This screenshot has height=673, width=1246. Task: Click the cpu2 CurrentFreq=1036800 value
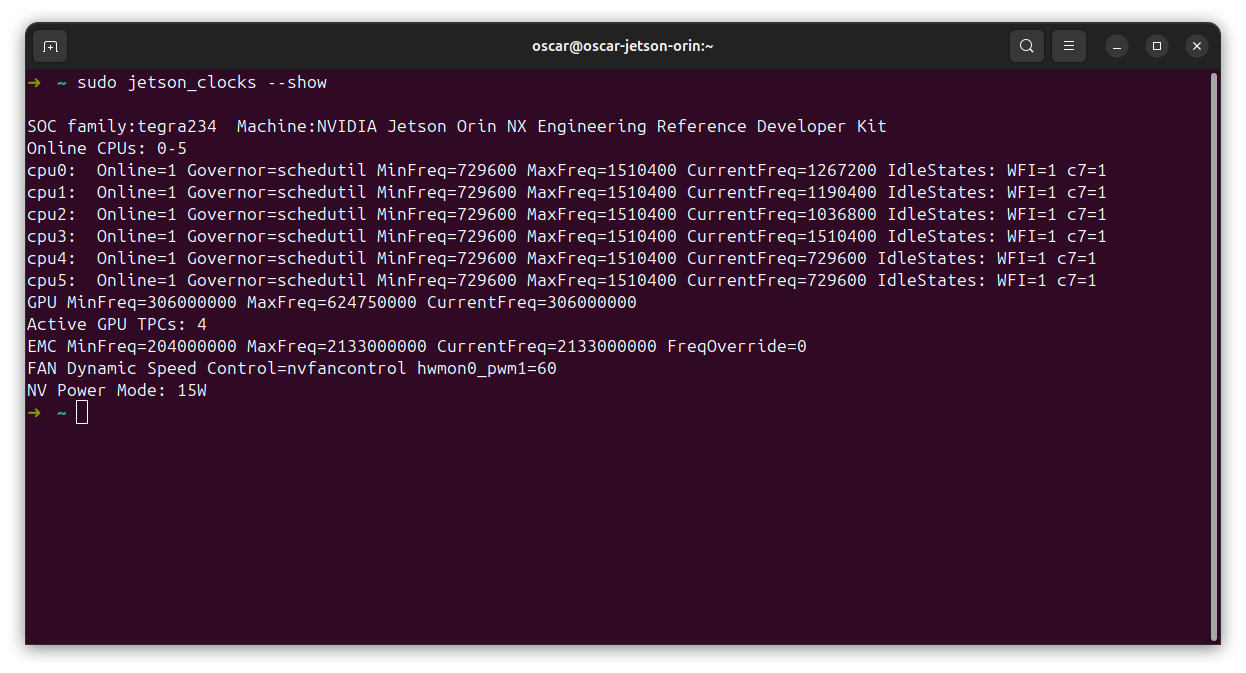click(x=782, y=214)
